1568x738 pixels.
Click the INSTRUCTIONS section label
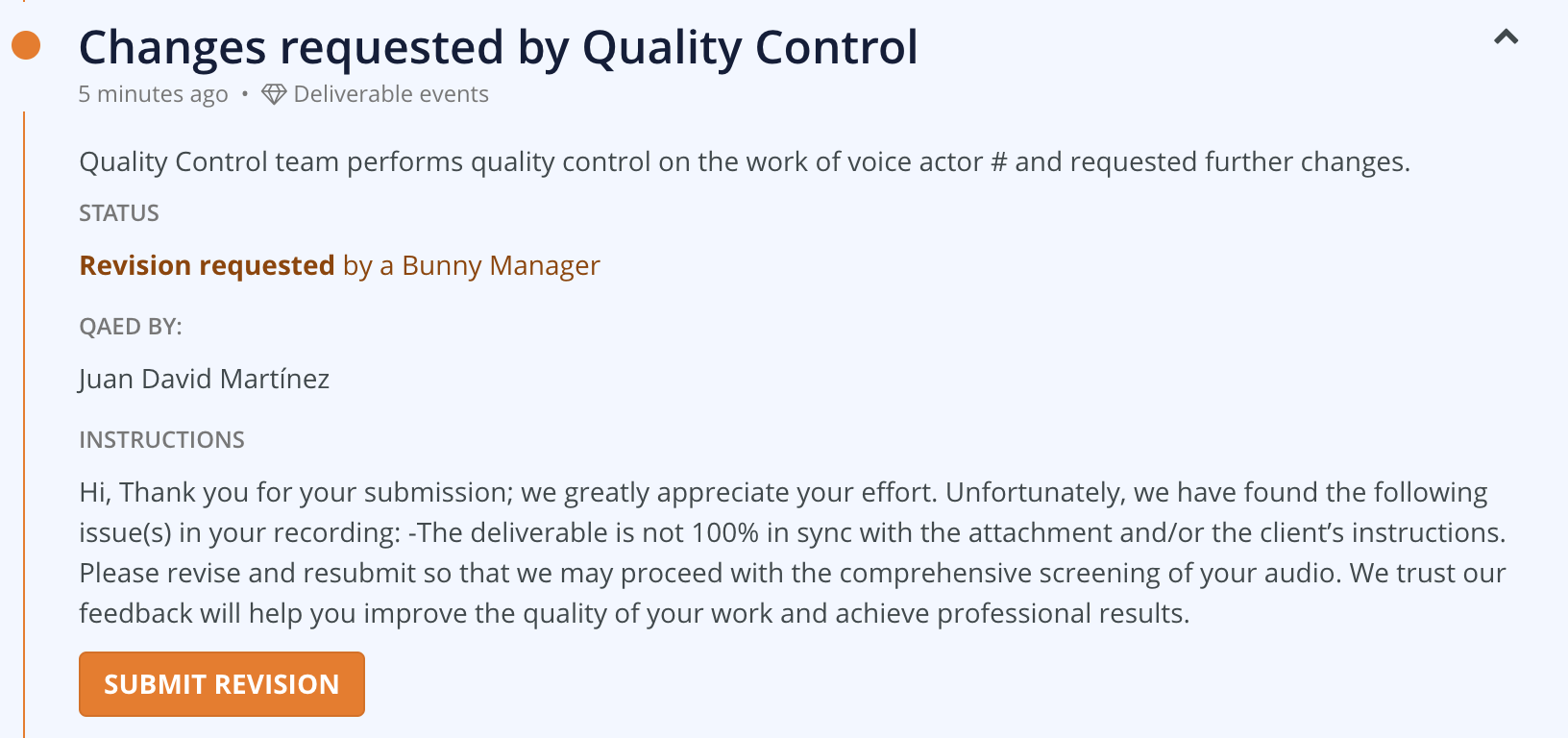(x=161, y=440)
